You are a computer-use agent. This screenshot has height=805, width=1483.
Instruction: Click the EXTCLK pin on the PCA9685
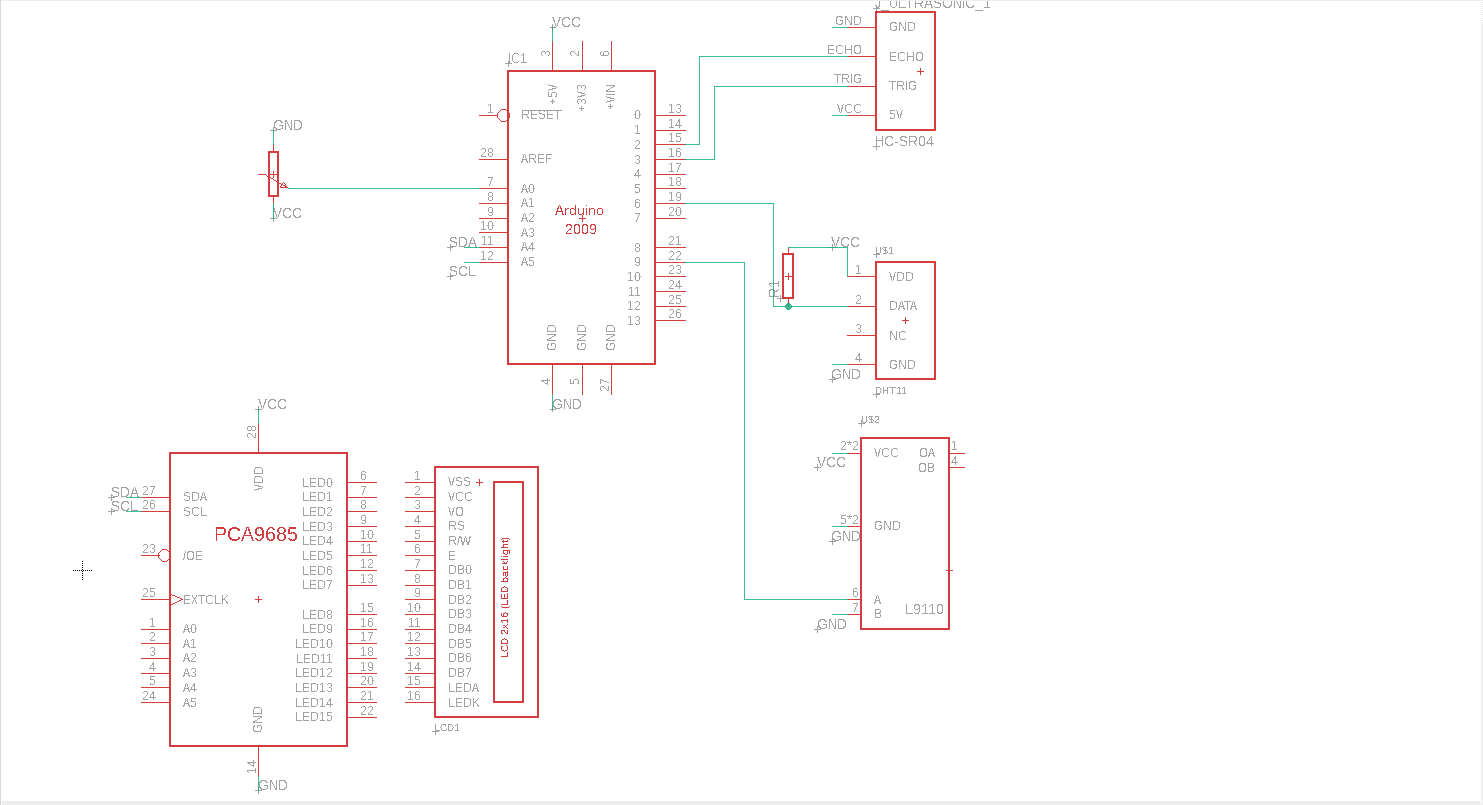pyautogui.click(x=205, y=600)
